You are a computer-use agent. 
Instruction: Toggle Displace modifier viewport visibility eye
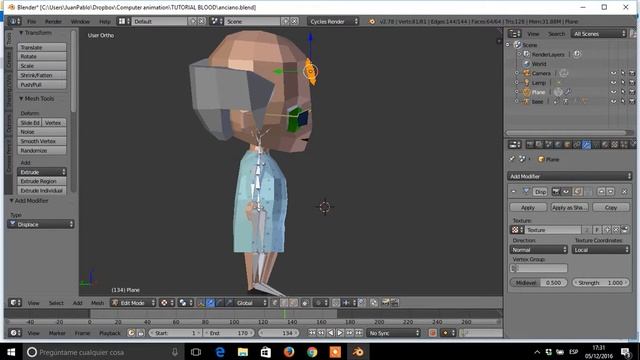point(566,191)
